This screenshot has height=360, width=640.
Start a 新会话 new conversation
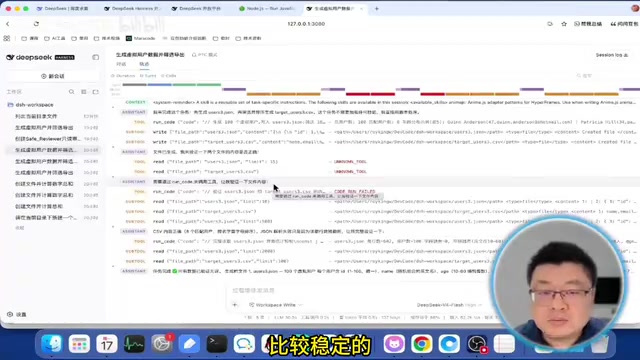pyautogui.click(x=53, y=76)
